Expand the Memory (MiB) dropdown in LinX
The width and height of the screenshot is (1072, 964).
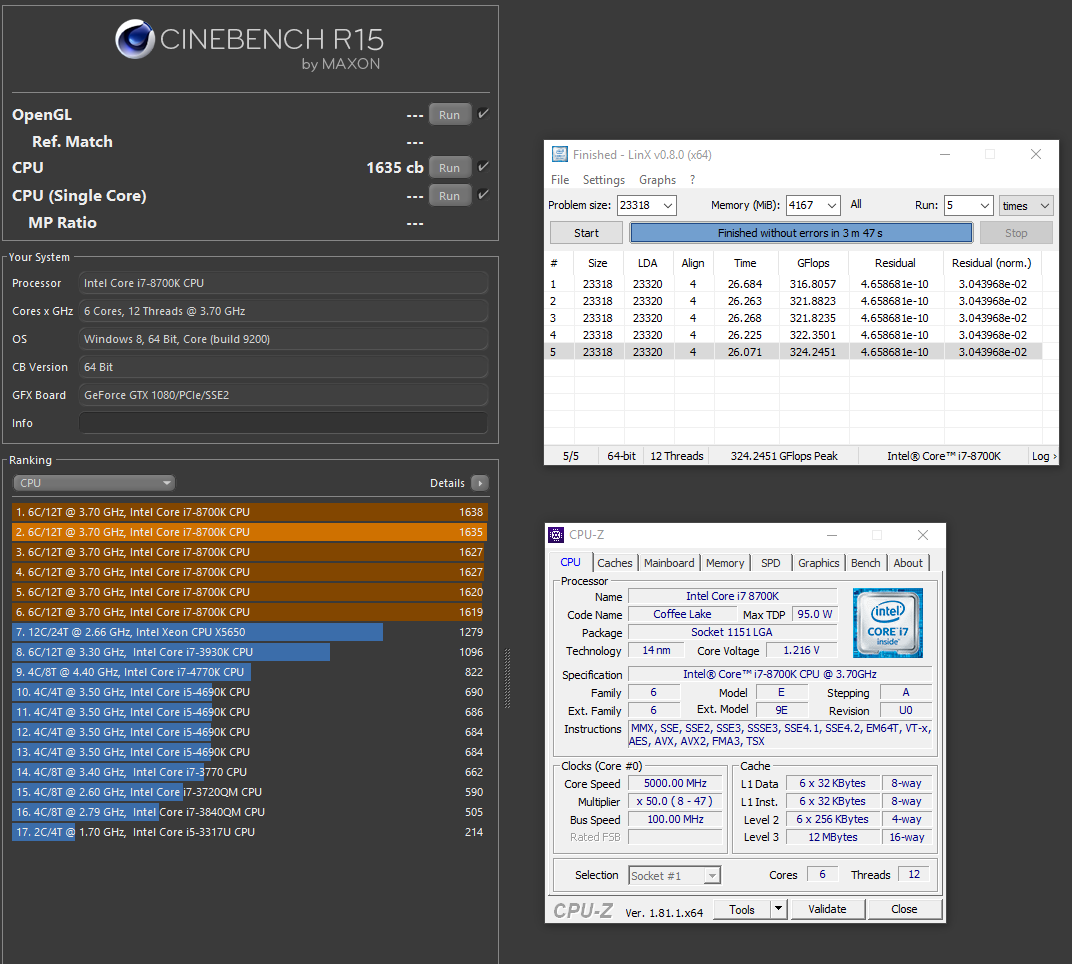[831, 205]
